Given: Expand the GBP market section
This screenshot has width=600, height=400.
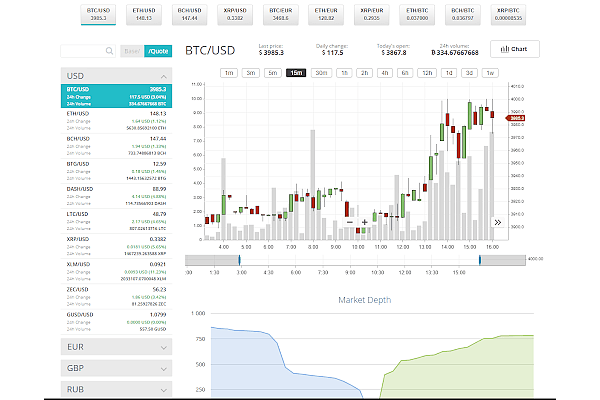Looking at the screenshot, I should 116,367.
